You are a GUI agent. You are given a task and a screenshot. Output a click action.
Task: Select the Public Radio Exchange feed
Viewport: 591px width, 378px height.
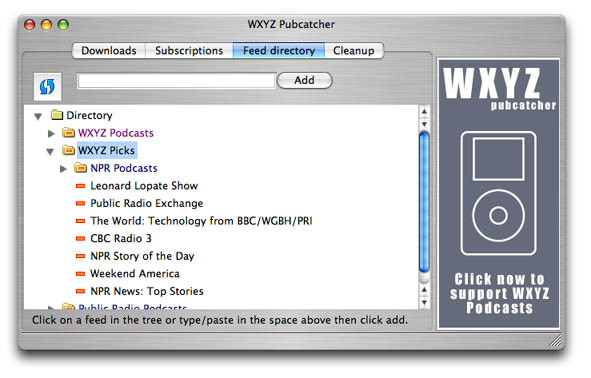(x=147, y=204)
